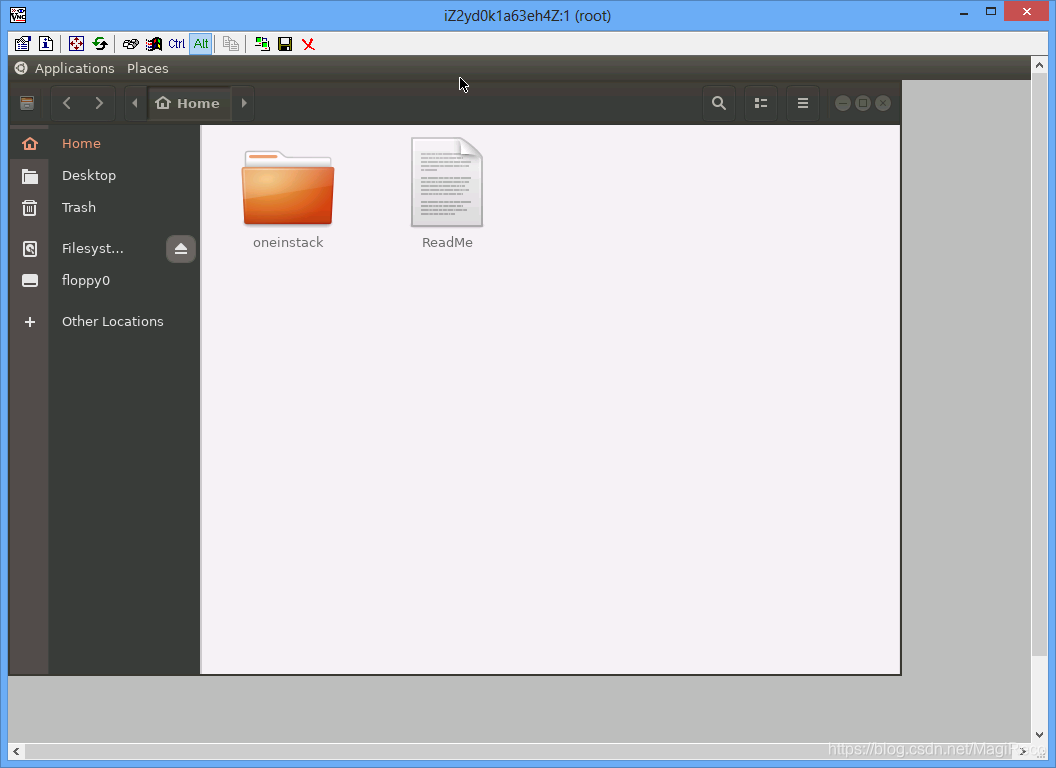Click Filesystem drive icon in sidebar
This screenshot has height=768, width=1056.
(x=30, y=249)
